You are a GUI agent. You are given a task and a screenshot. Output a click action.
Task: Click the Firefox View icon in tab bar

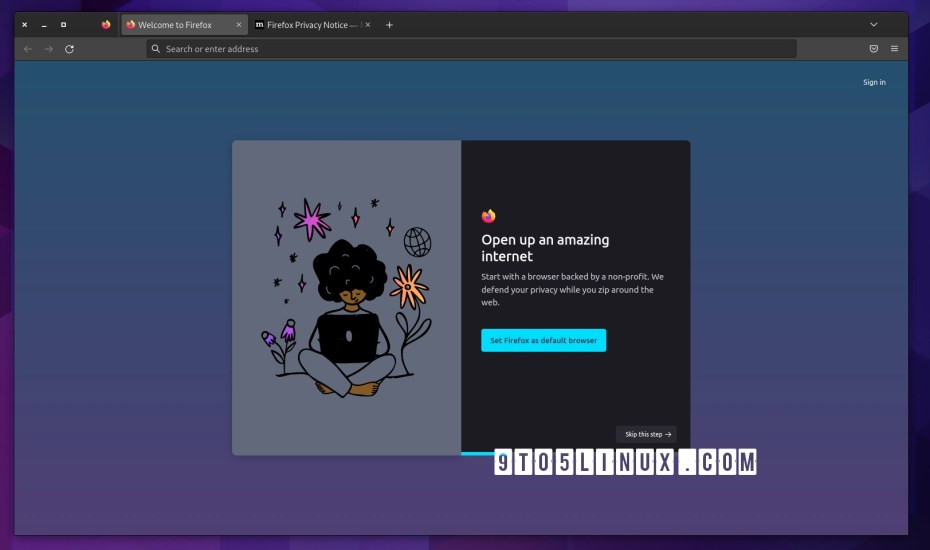click(x=106, y=24)
